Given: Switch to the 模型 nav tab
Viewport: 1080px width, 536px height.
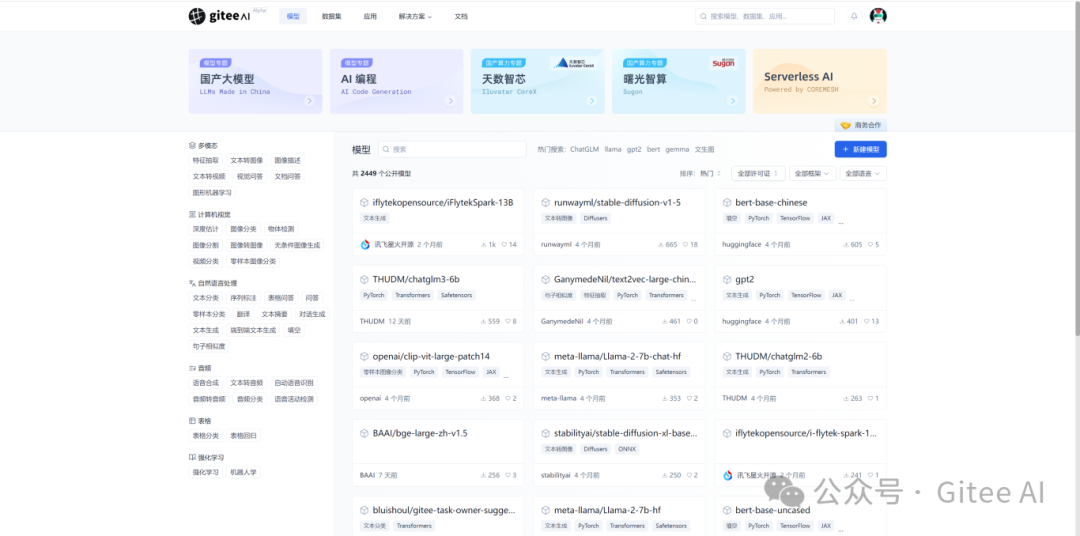Looking at the screenshot, I should pyautogui.click(x=293, y=17).
